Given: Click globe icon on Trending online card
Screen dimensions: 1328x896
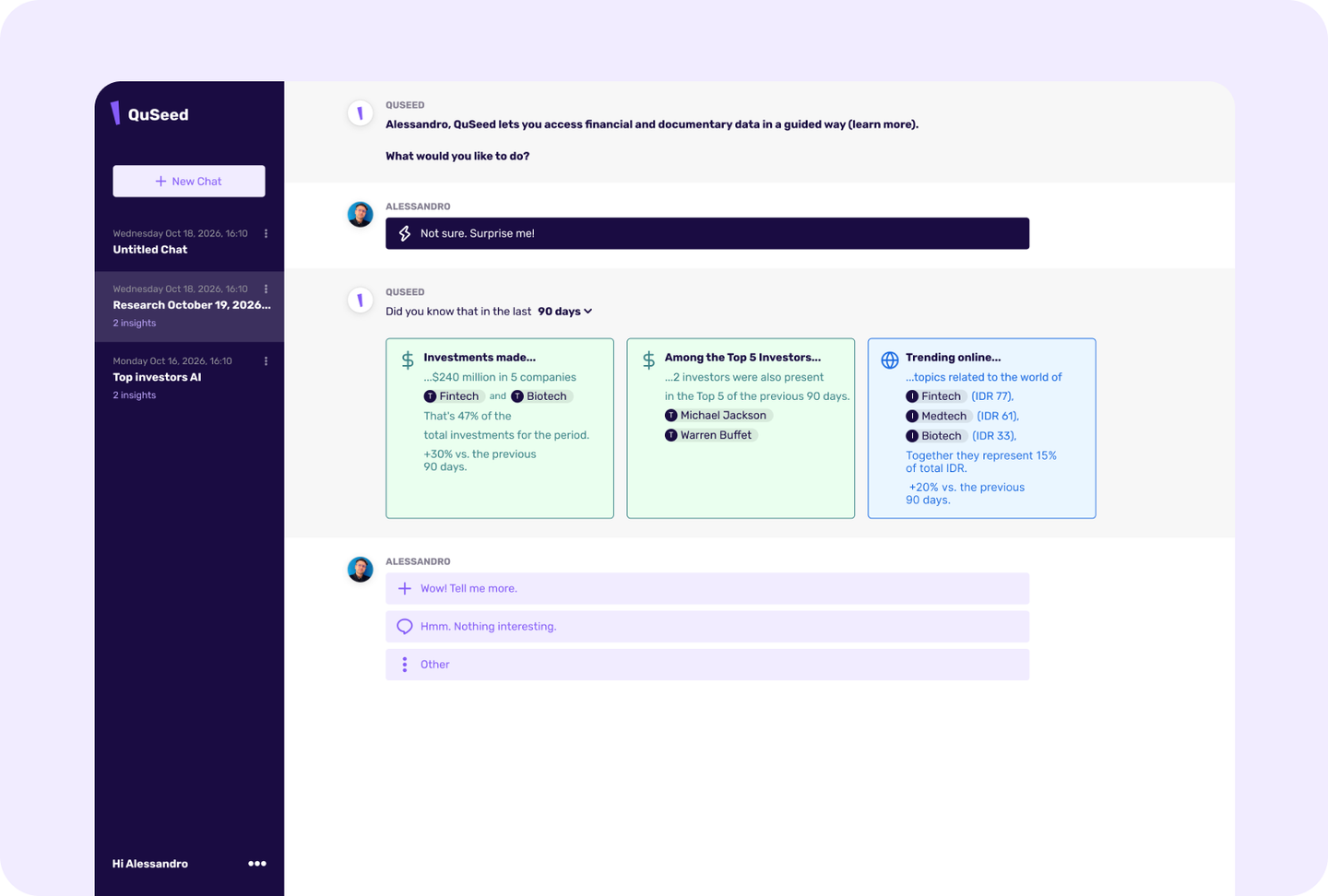Looking at the screenshot, I should pyautogui.click(x=890, y=360).
